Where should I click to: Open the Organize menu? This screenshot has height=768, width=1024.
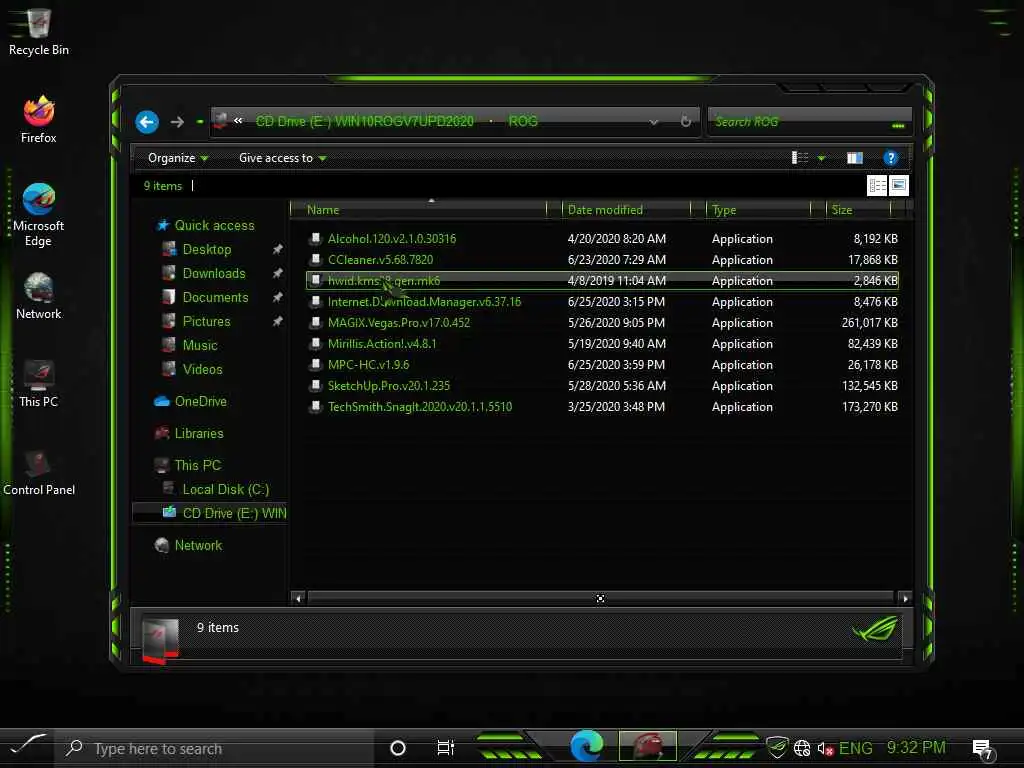pyautogui.click(x=178, y=158)
